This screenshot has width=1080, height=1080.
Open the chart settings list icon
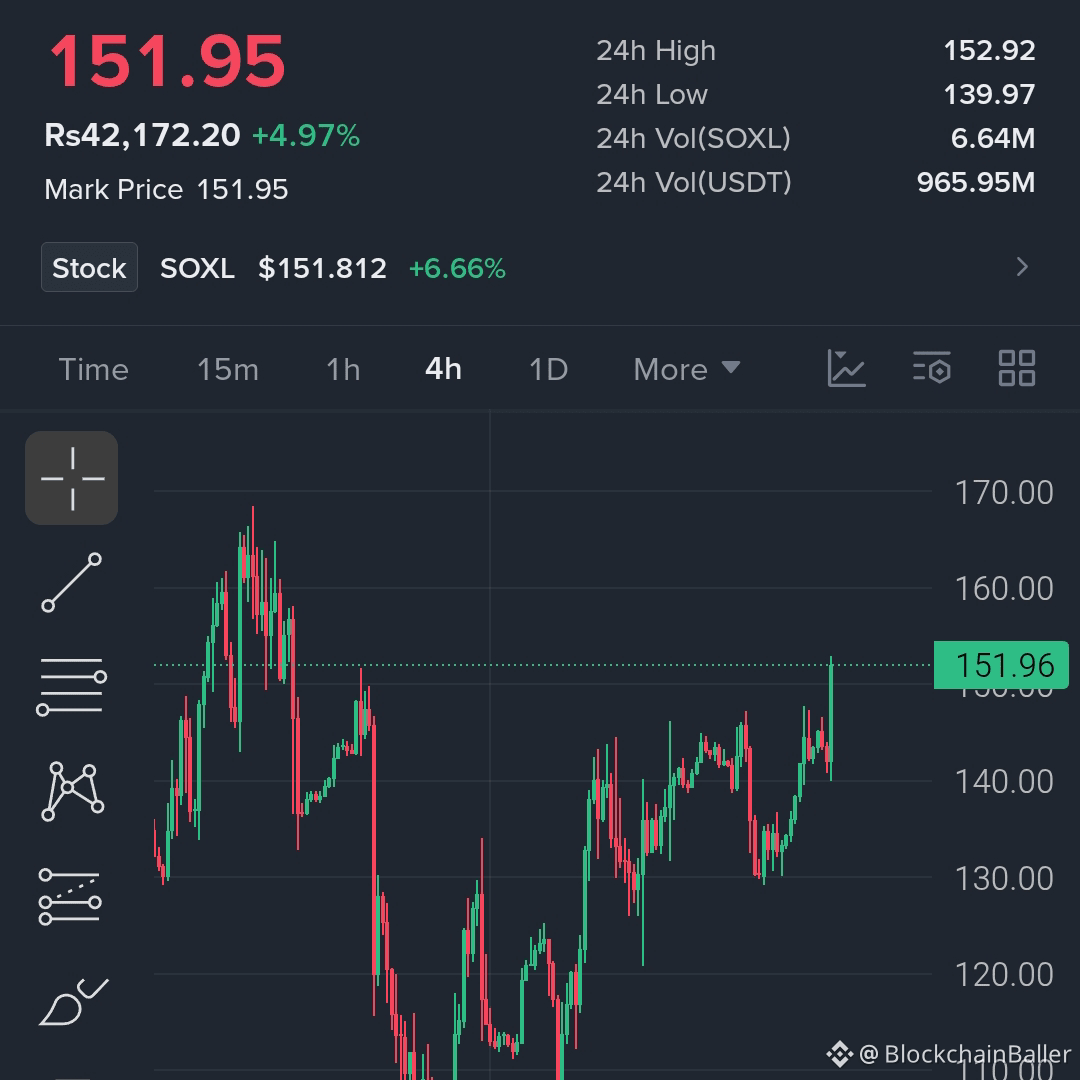[932, 367]
